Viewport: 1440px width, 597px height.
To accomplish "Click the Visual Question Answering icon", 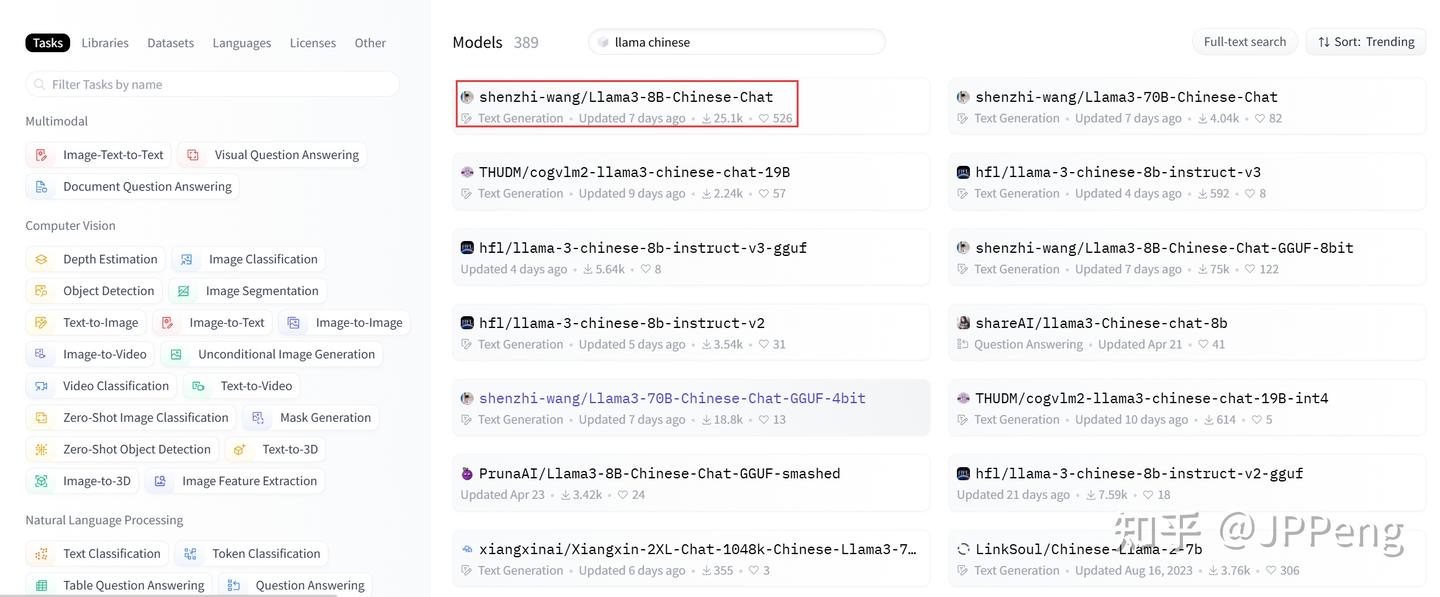I will (194, 155).
